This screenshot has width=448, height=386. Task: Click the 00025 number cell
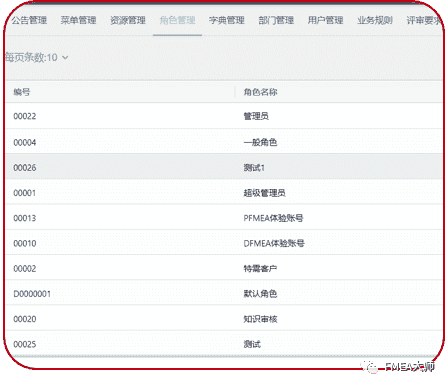coord(25,344)
